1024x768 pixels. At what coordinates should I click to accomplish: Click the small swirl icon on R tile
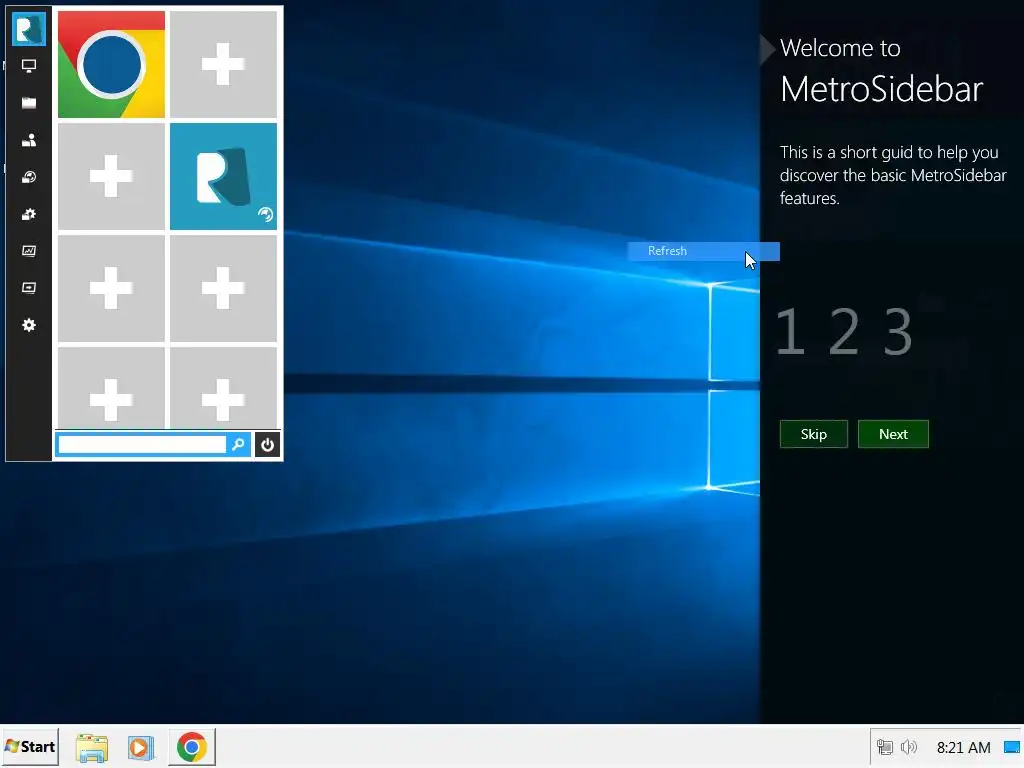click(x=265, y=214)
